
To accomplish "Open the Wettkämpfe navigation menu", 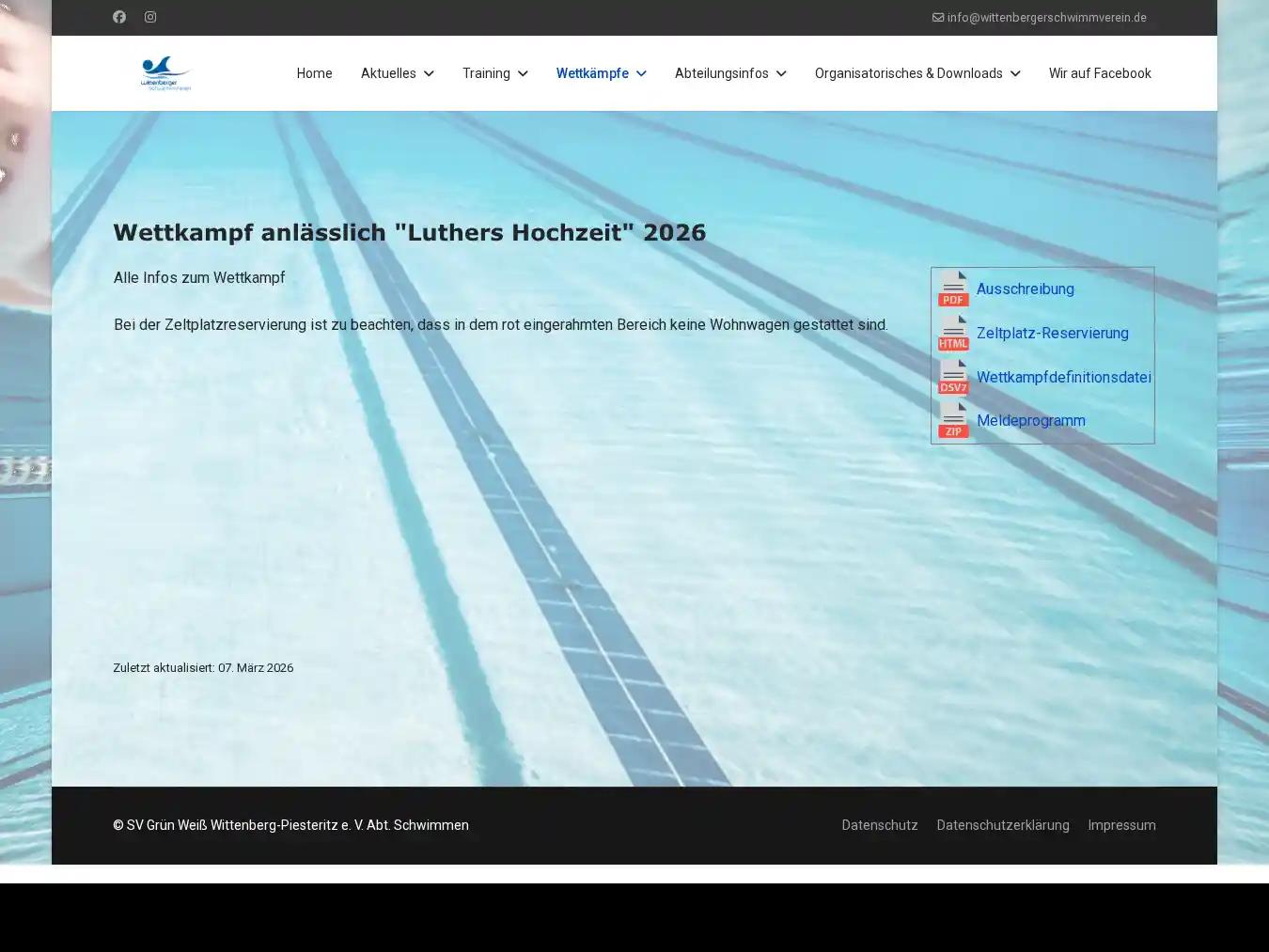I will tap(602, 73).
